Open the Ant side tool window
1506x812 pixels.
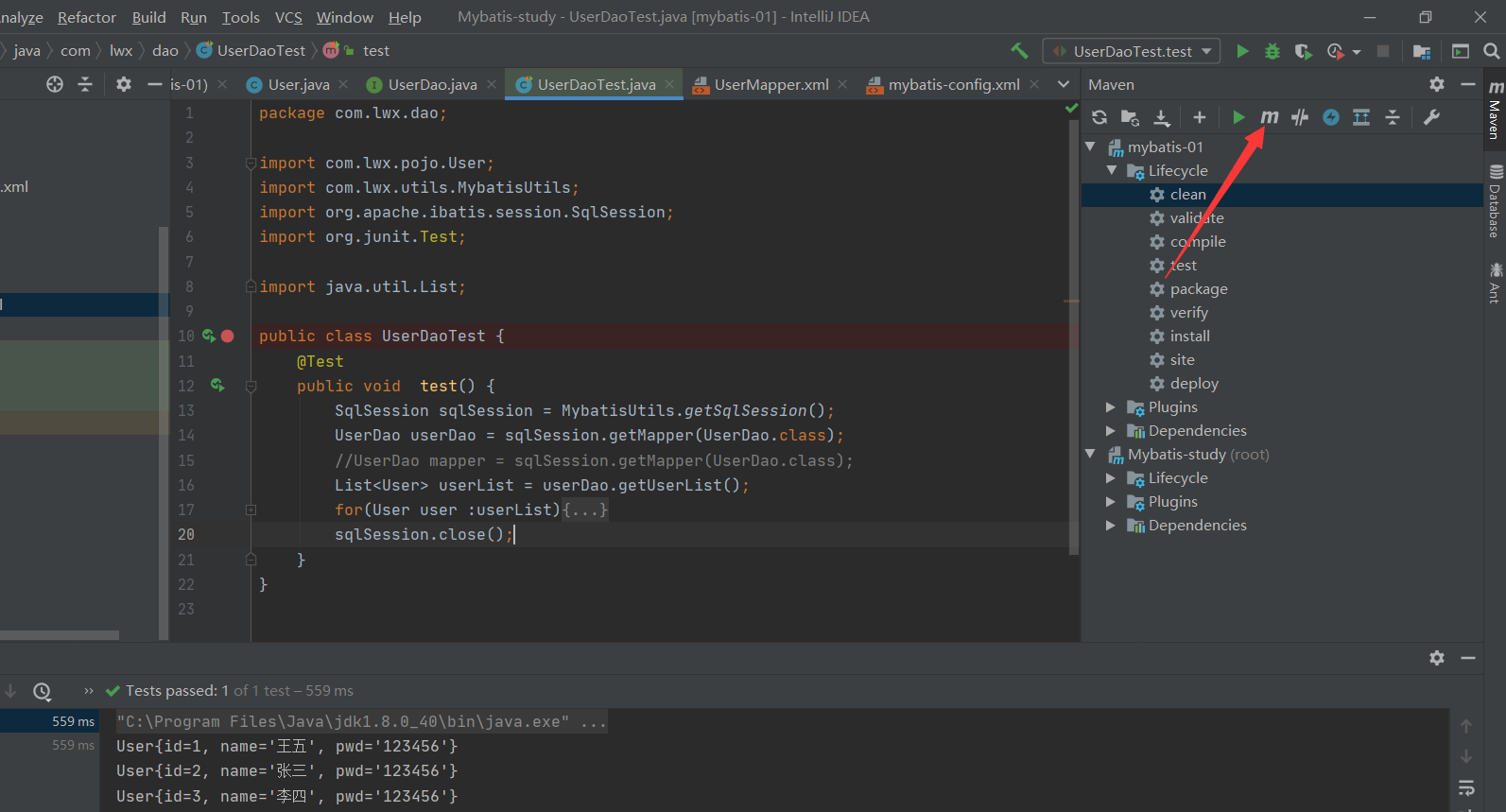point(1495,283)
